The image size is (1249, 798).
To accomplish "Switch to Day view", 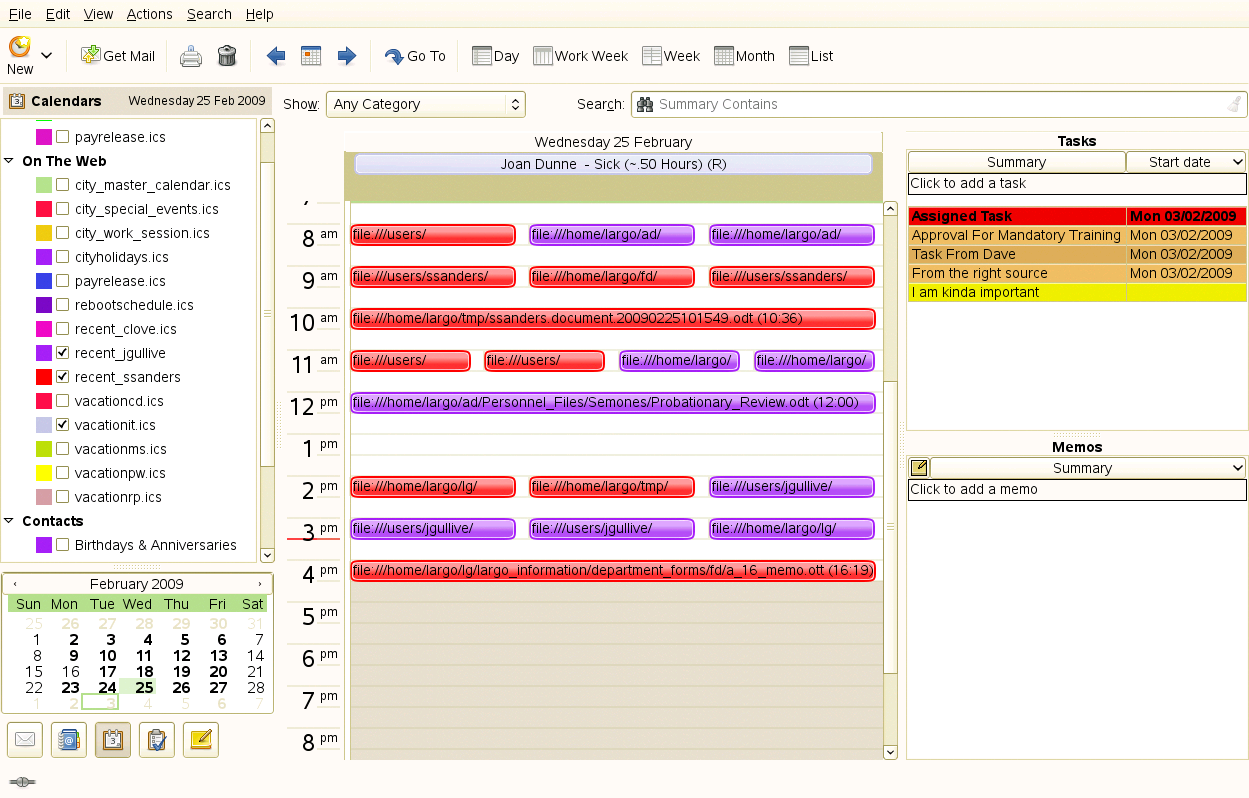I will (x=495, y=56).
